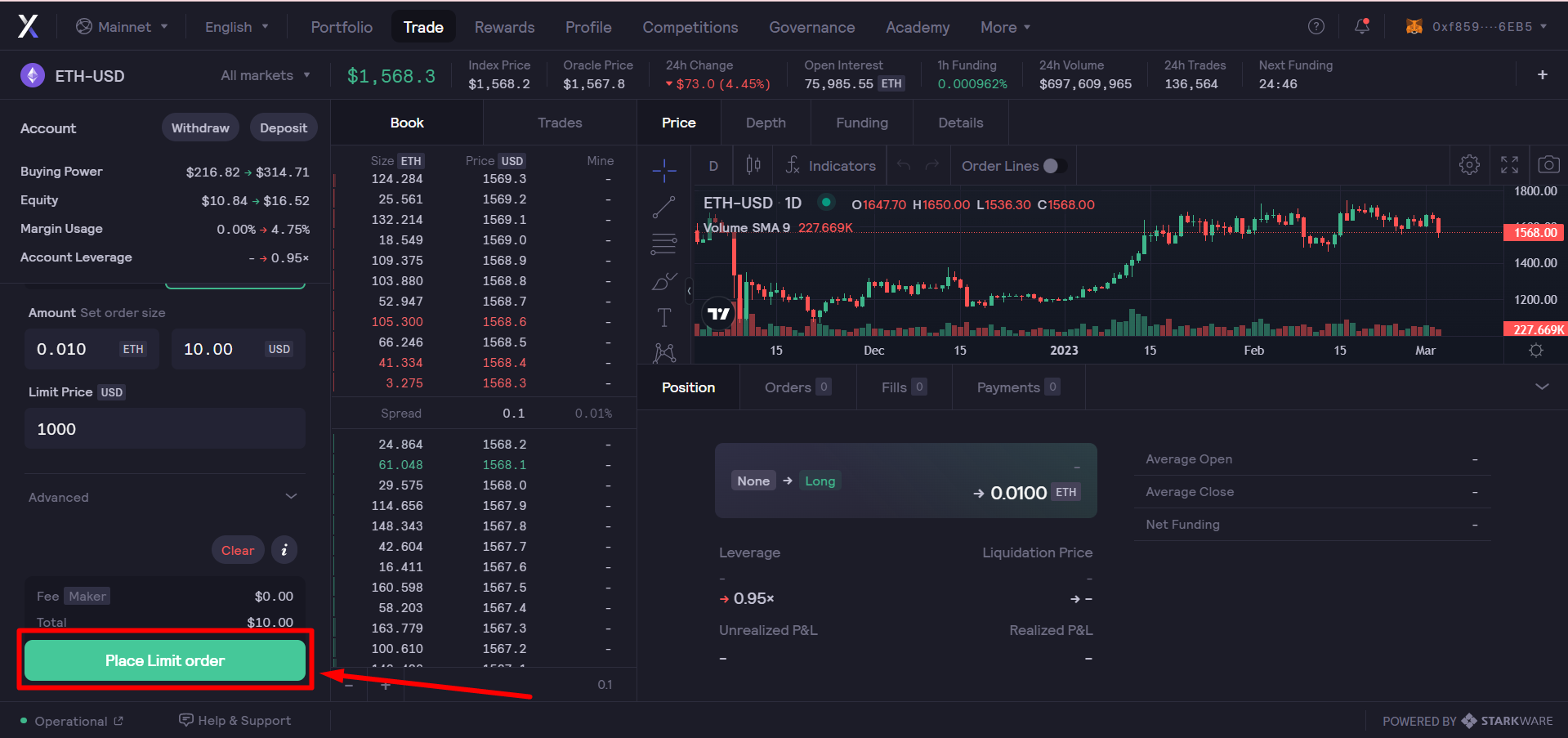Clear the order form
The height and width of the screenshot is (738, 1568).
238,550
